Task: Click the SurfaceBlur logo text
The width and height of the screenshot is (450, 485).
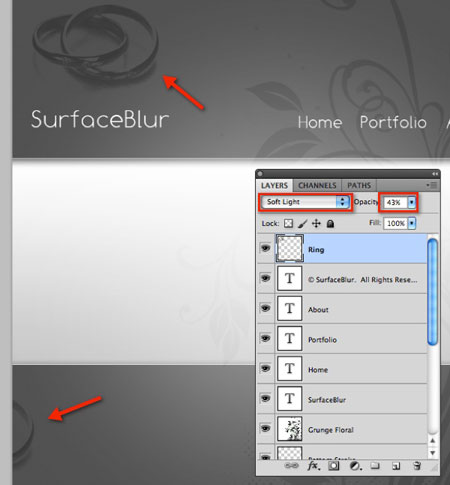Action: click(x=100, y=119)
